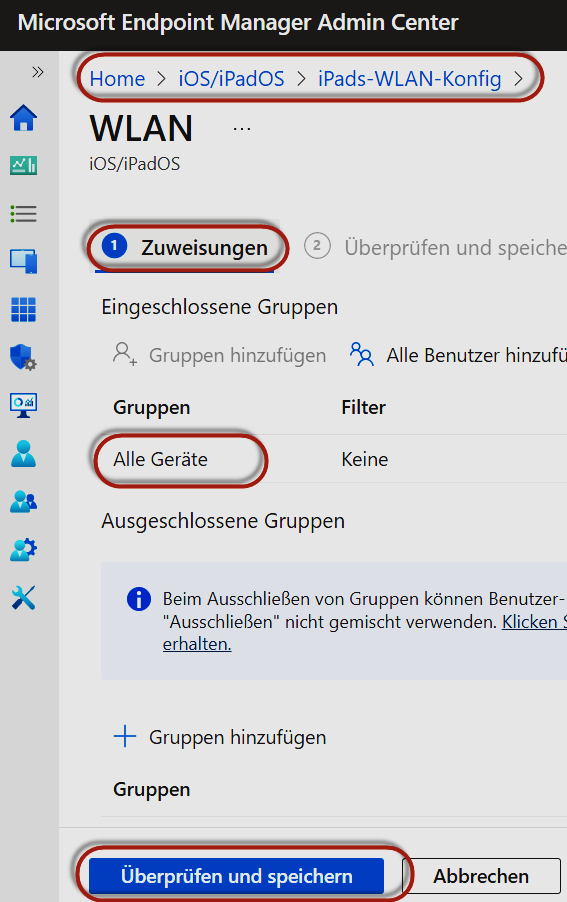Open Endpoint security shield icon
Viewport: 567px width, 902px height.
coord(24,357)
